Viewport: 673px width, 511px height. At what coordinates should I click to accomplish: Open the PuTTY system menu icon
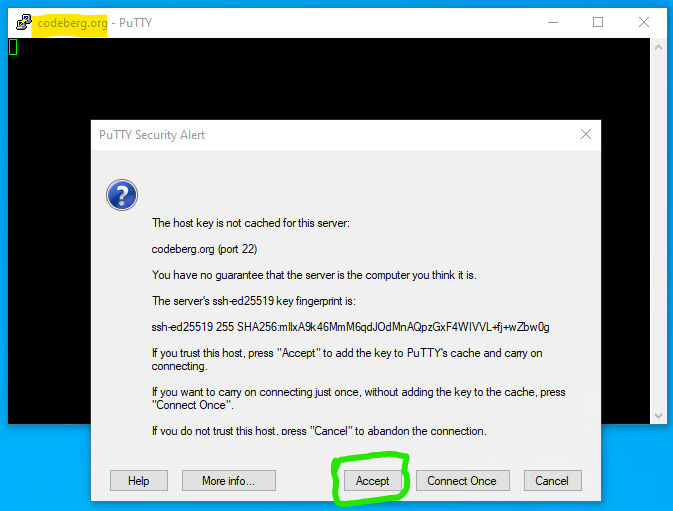(x=24, y=22)
